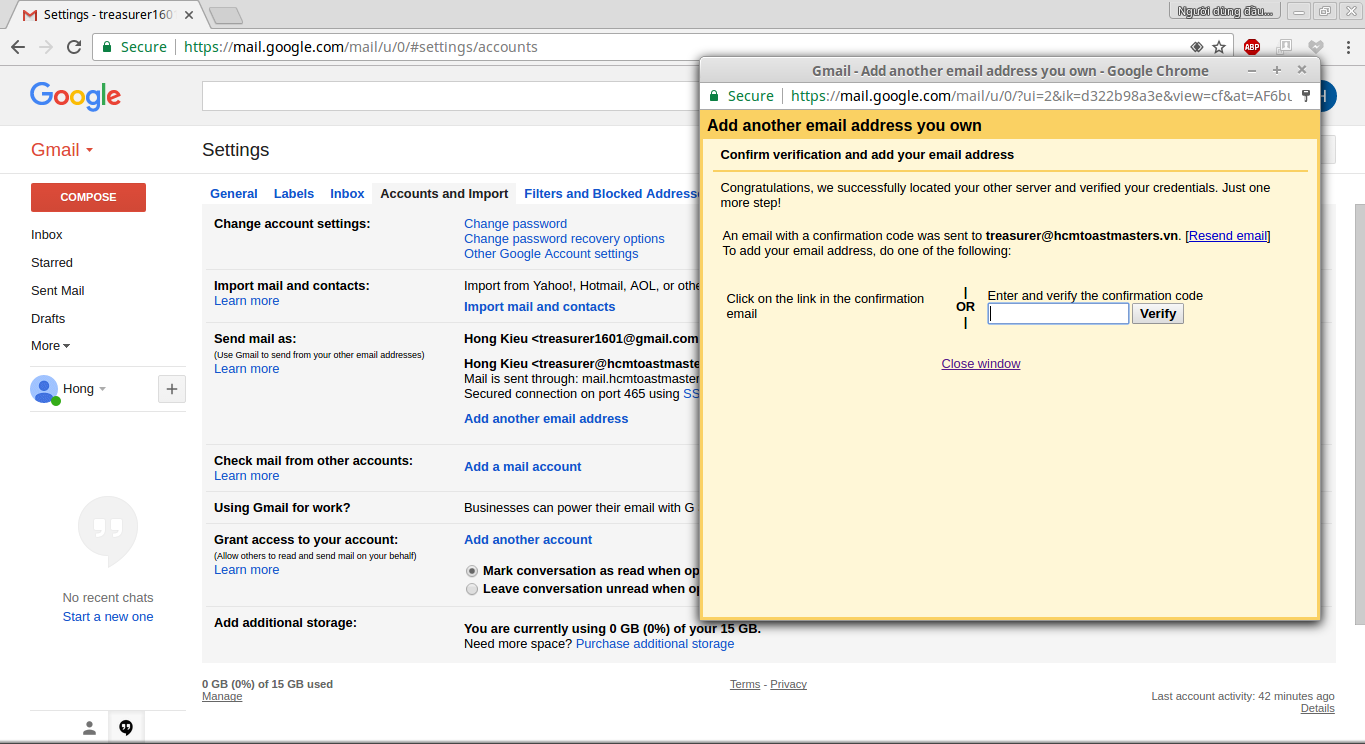Reload the Gmail settings page
1365x744 pixels.
(x=74, y=47)
